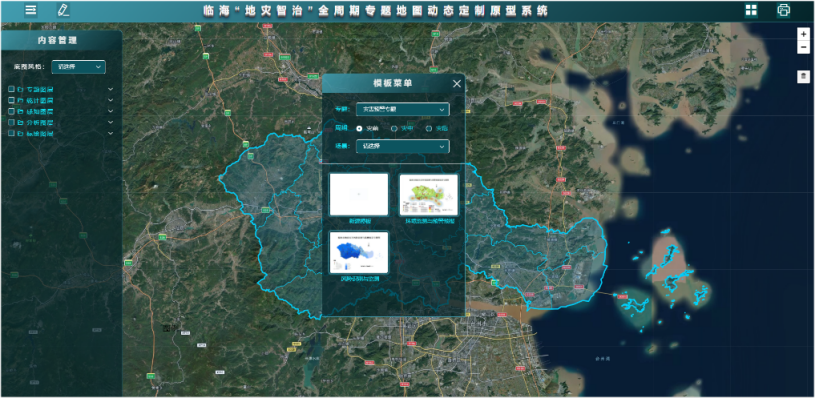Choose the blue rainfall map template thumbnail
815x399 pixels.
(x=359, y=252)
